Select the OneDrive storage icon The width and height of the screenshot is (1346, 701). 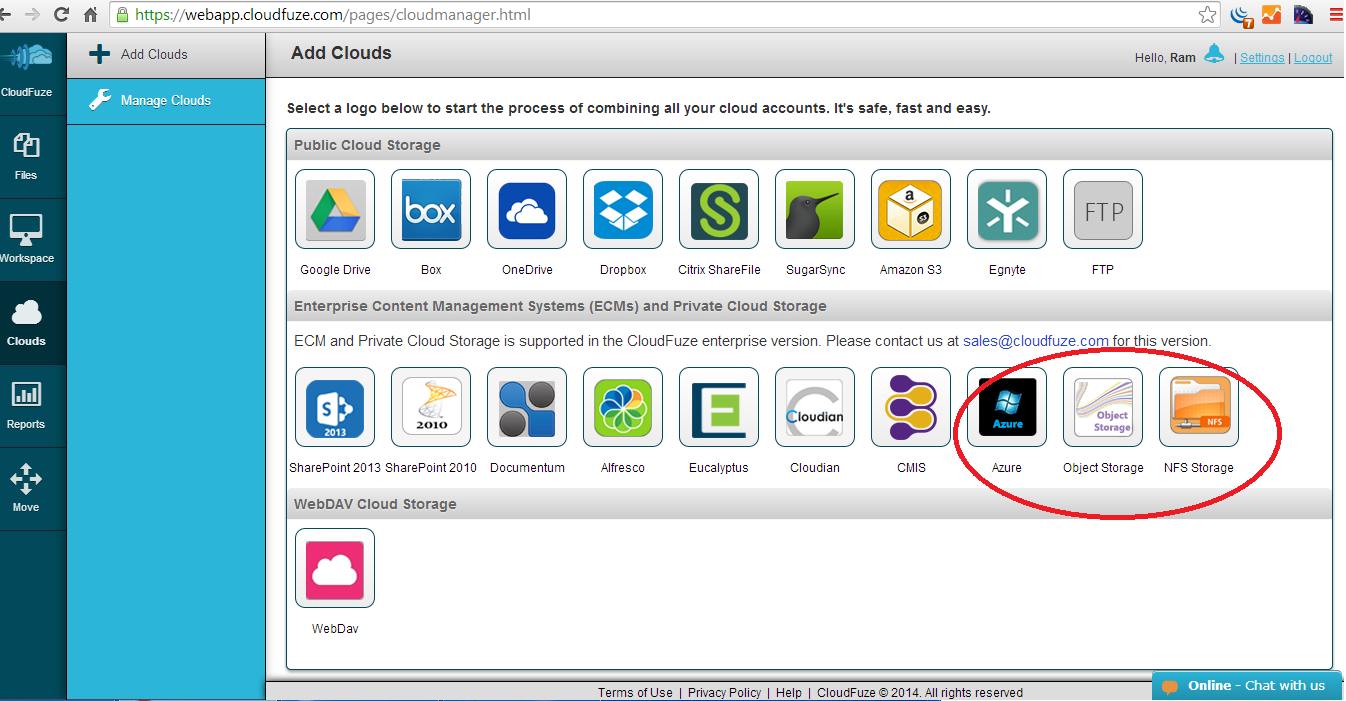(526, 209)
